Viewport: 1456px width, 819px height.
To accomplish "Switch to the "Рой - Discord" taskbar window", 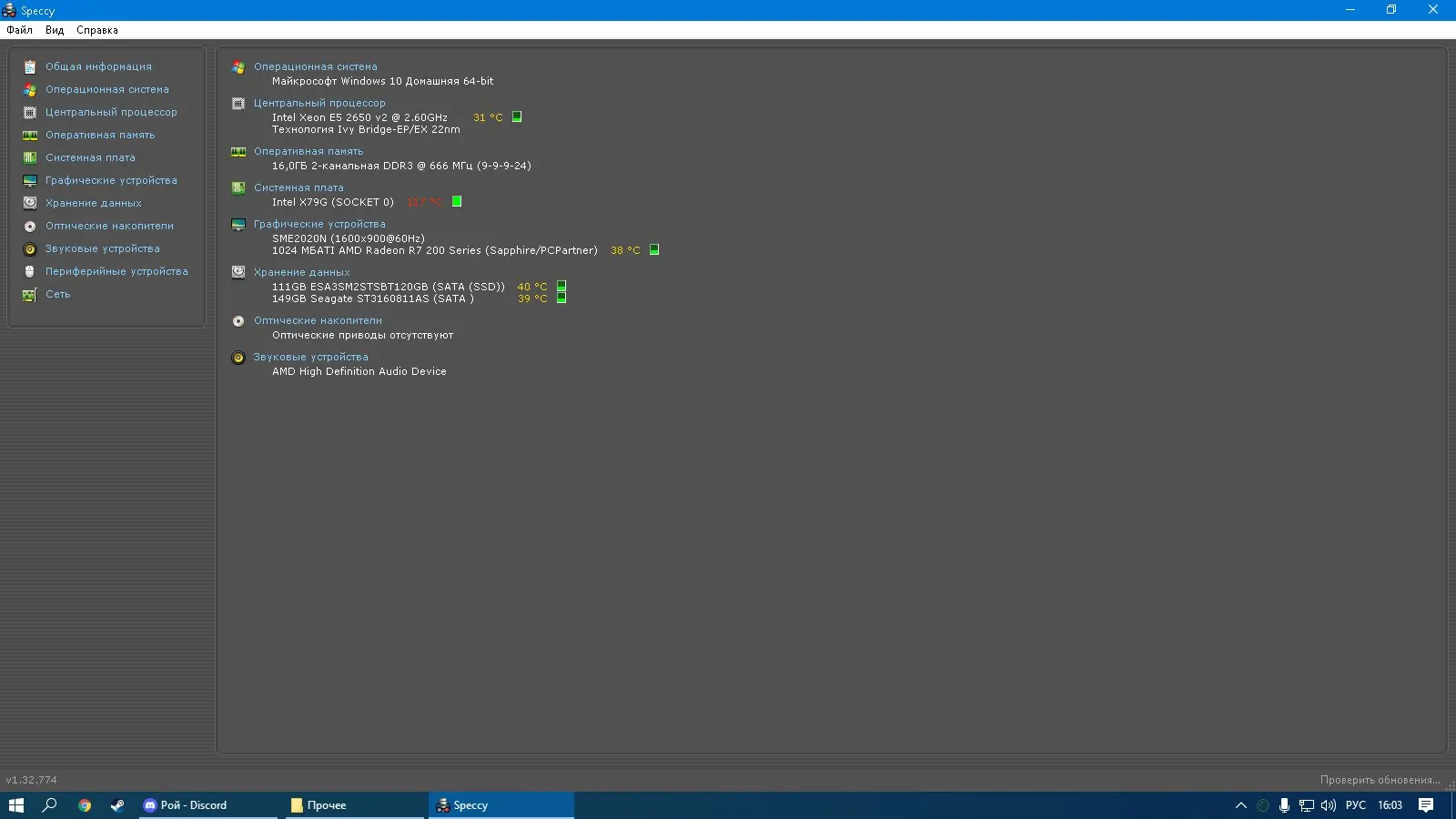I will [208, 805].
